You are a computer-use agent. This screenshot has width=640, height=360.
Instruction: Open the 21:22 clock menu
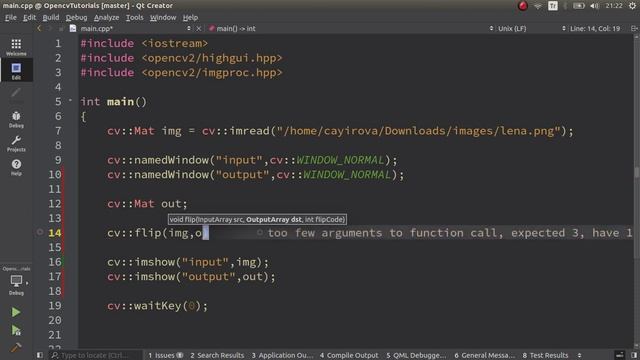[x=614, y=6]
